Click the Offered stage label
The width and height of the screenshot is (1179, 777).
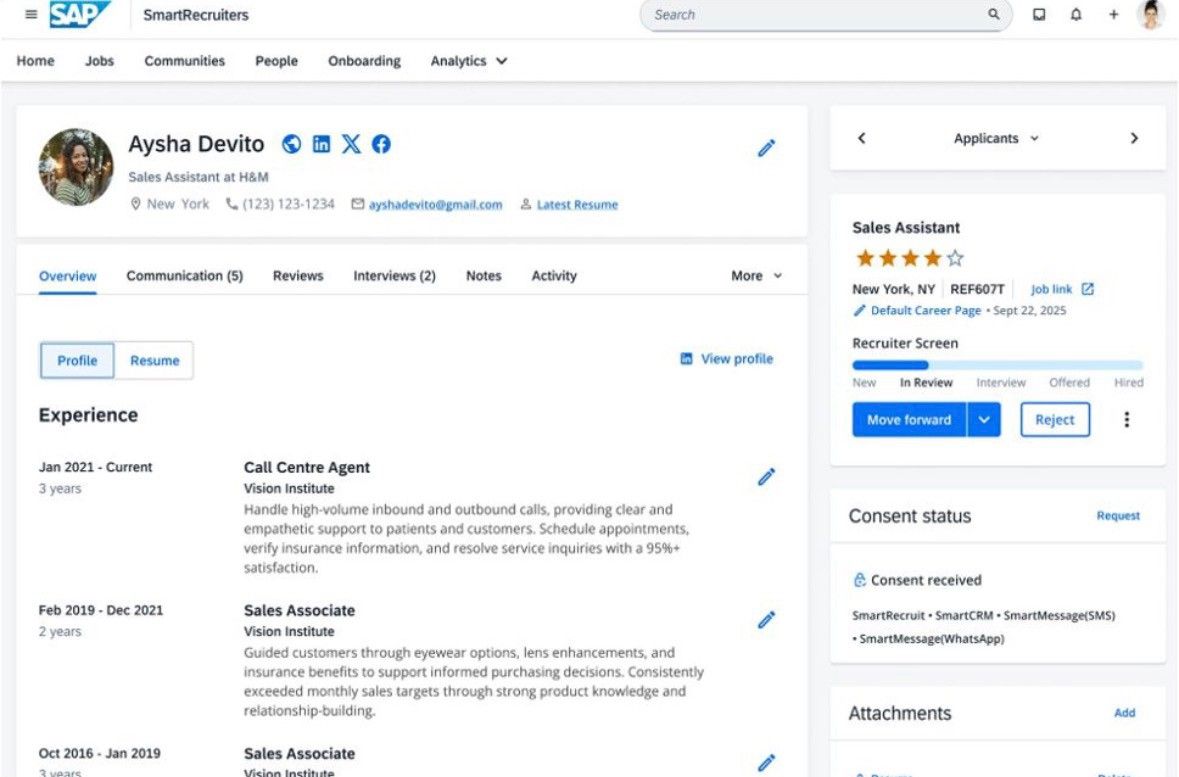[1069, 383]
